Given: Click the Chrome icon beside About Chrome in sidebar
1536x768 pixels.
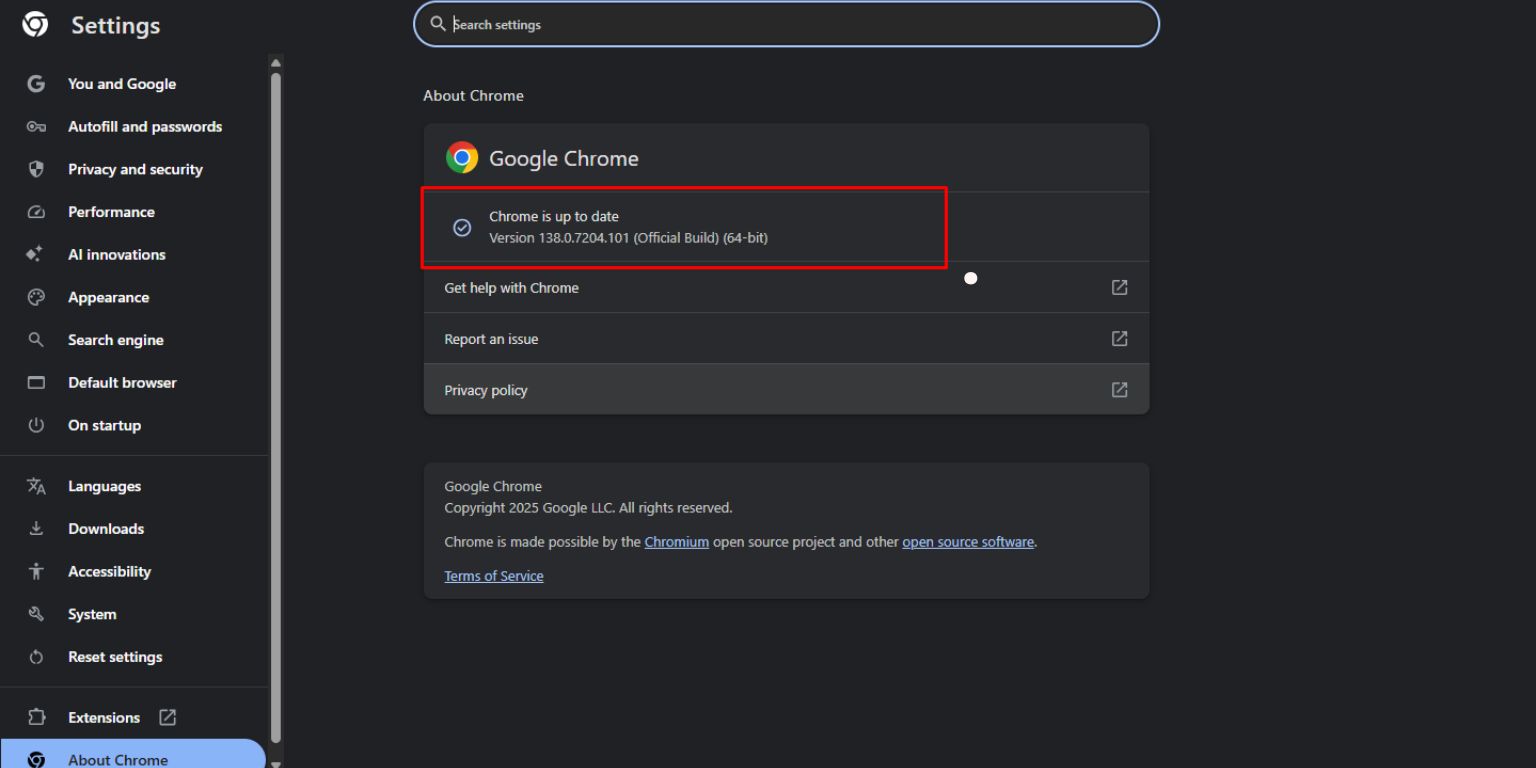Looking at the screenshot, I should (36, 760).
